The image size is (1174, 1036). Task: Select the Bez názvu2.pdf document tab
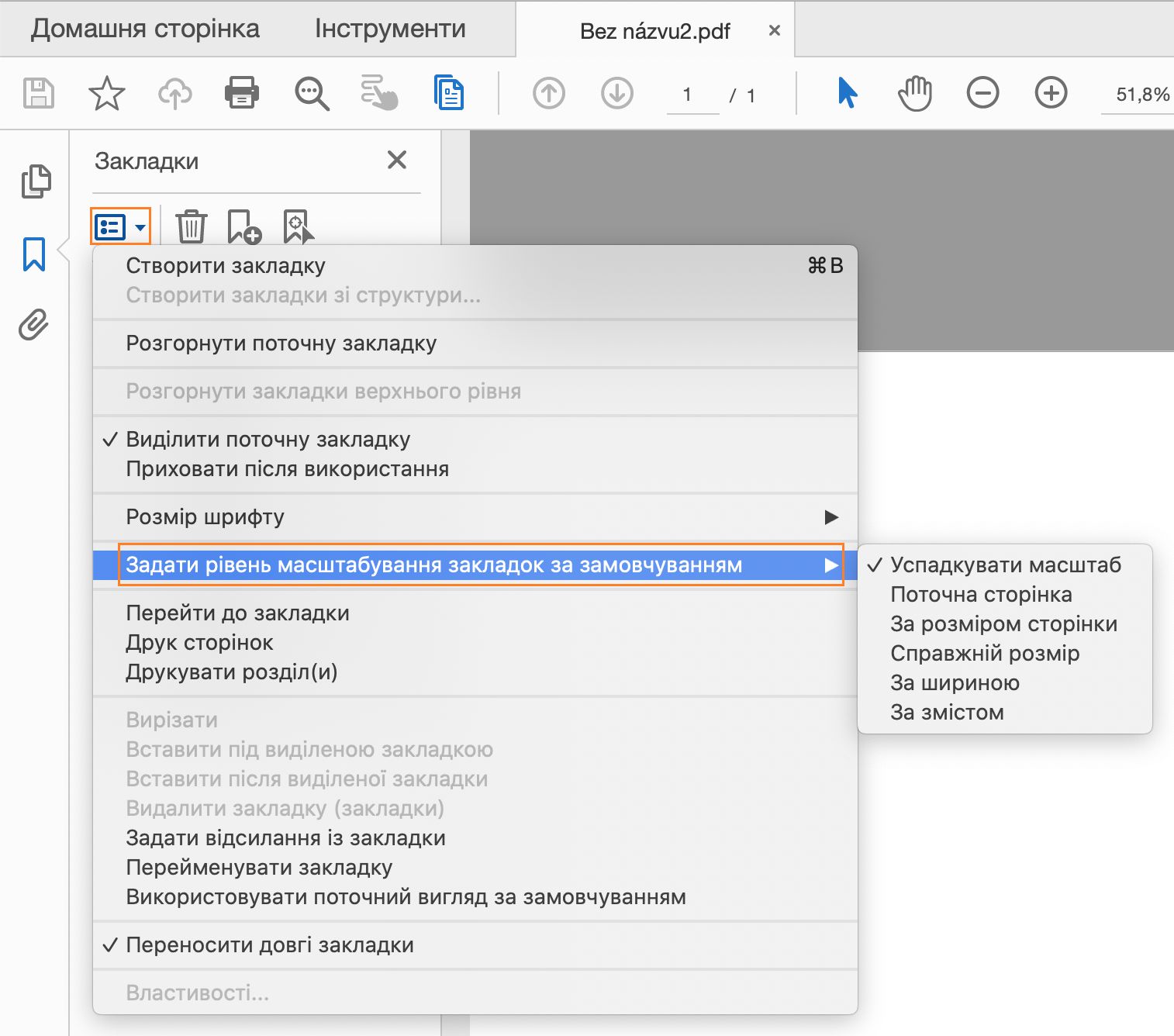(x=655, y=31)
